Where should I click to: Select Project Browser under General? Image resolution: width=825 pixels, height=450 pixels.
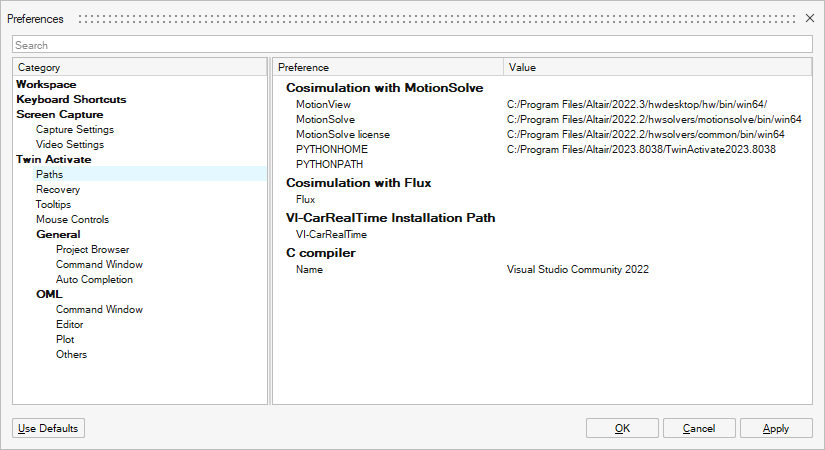(x=92, y=250)
